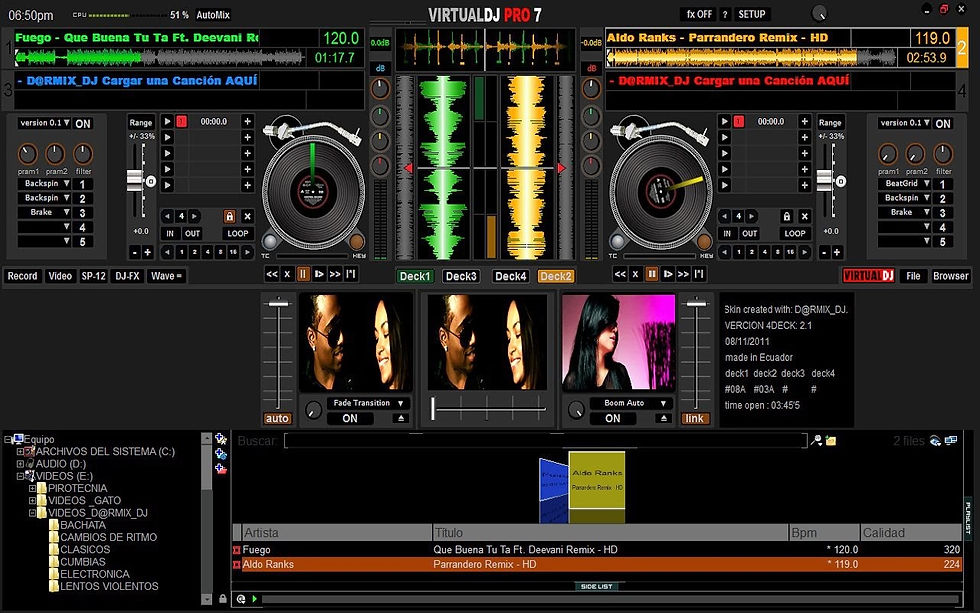Click the green play icon in the bottom bar
This screenshot has width=980, height=613.
tap(254, 599)
